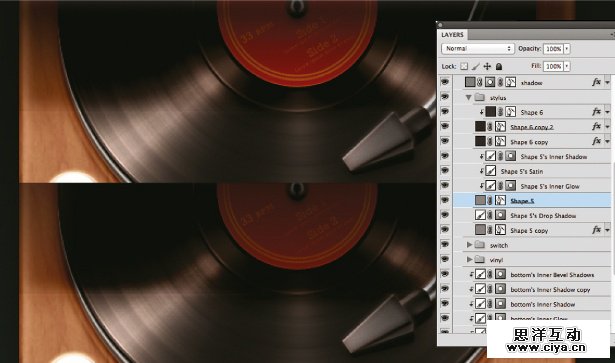Expand Shape 6 layer effects arrow
This screenshot has width=615, height=363.
click(x=607, y=112)
